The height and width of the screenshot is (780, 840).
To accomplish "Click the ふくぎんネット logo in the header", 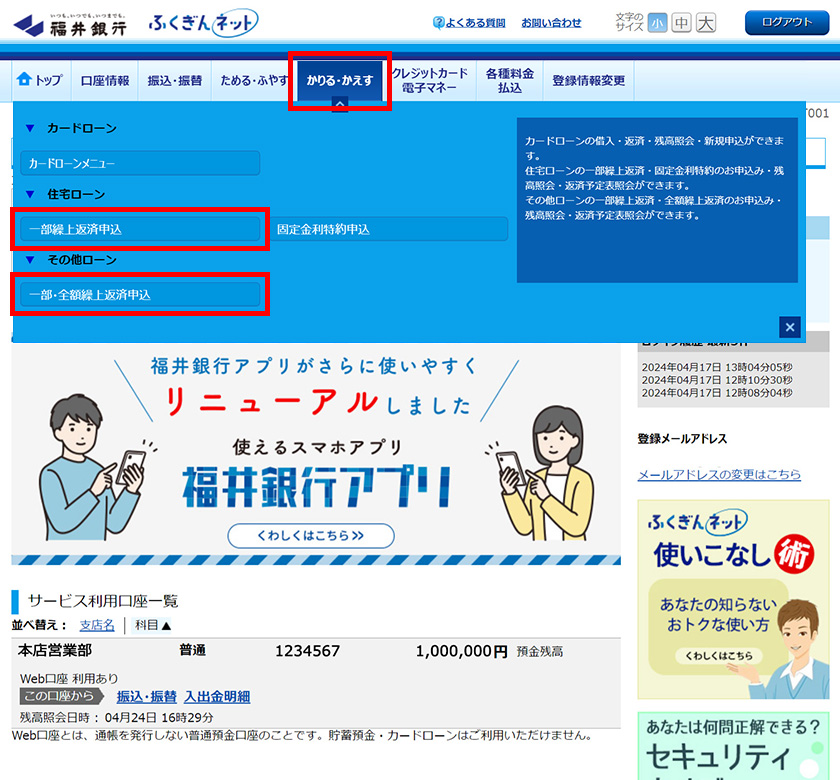I will click(203, 23).
